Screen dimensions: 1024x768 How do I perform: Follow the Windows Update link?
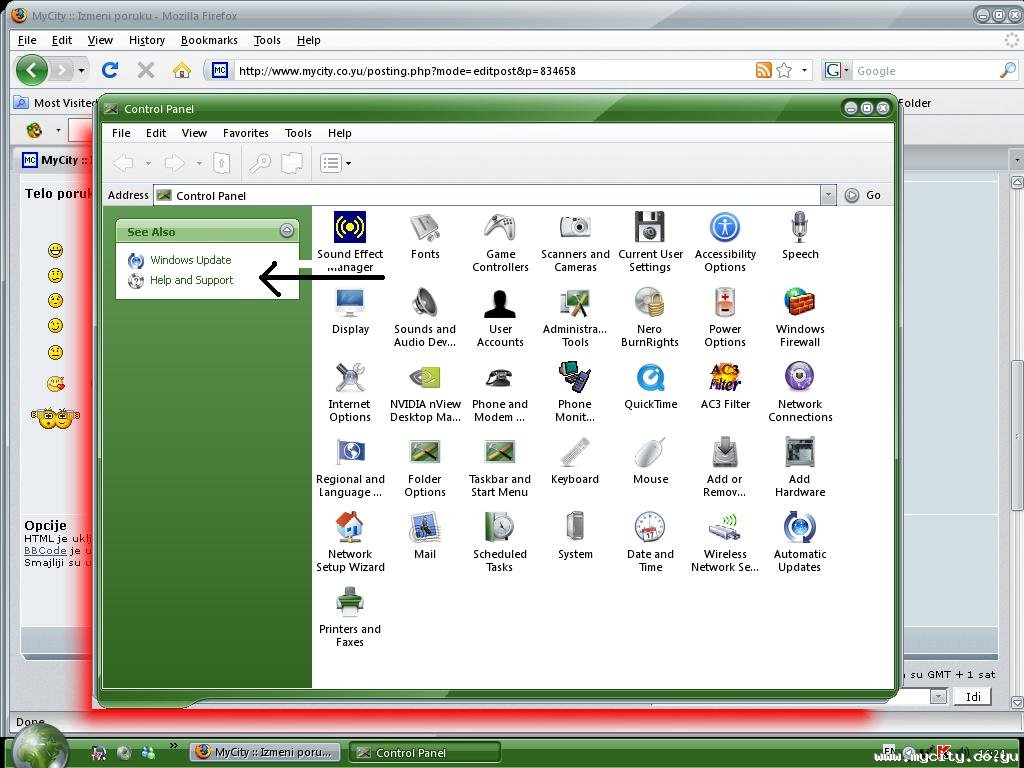(x=191, y=260)
